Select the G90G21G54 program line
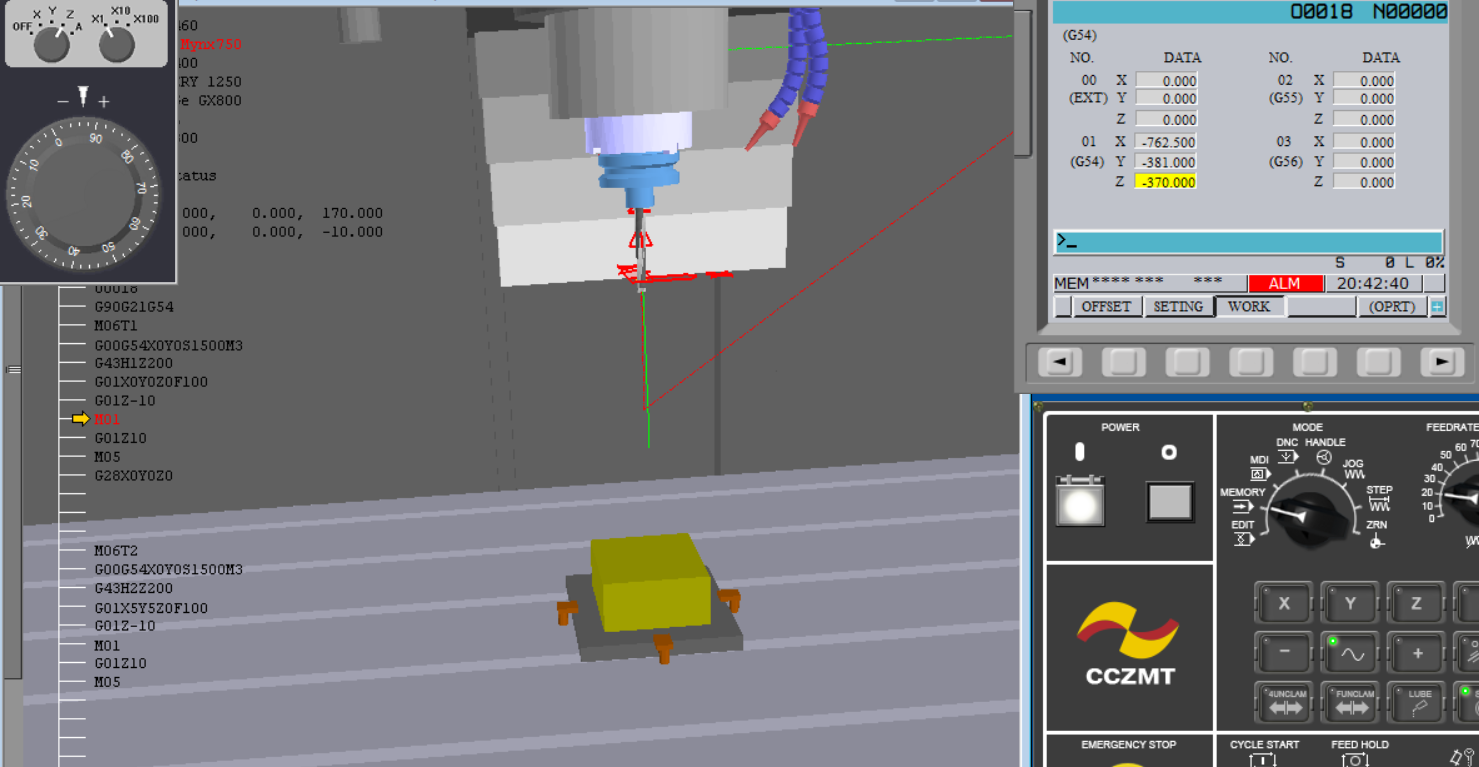The width and height of the screenshot is (1479, 767). point(134,307)
